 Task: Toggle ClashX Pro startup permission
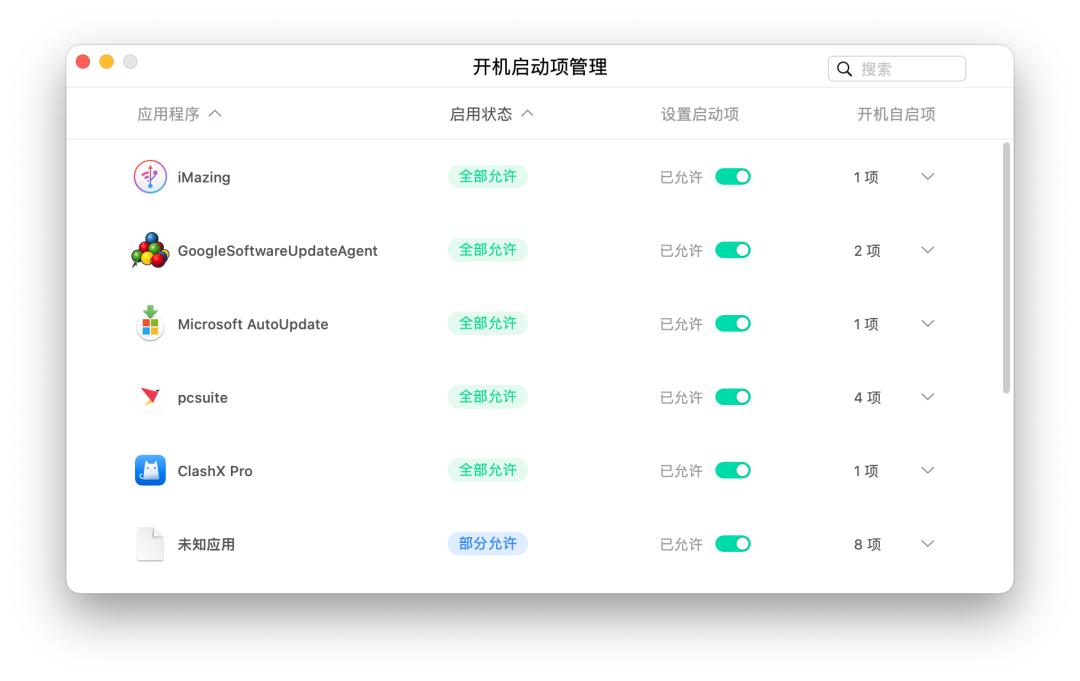pos(732,470)
